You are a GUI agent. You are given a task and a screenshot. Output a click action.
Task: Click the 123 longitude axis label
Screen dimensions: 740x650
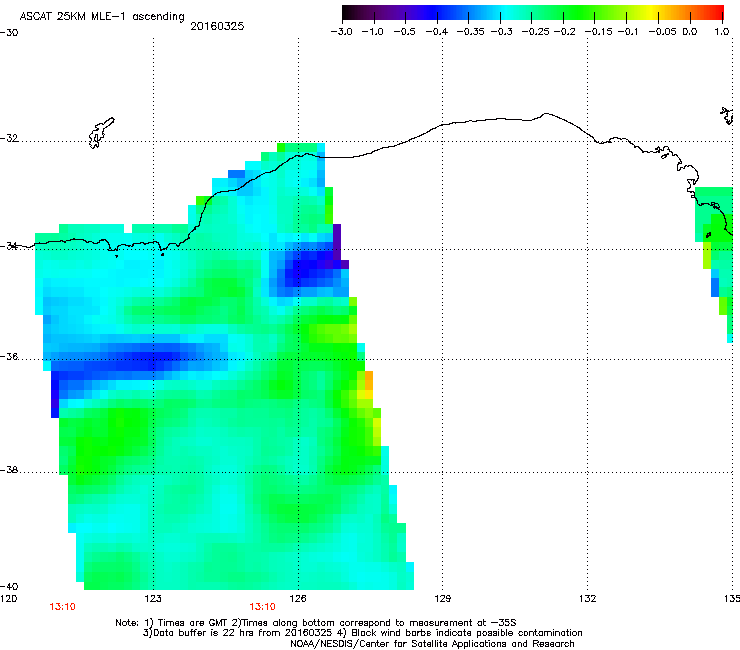(153, 599)
